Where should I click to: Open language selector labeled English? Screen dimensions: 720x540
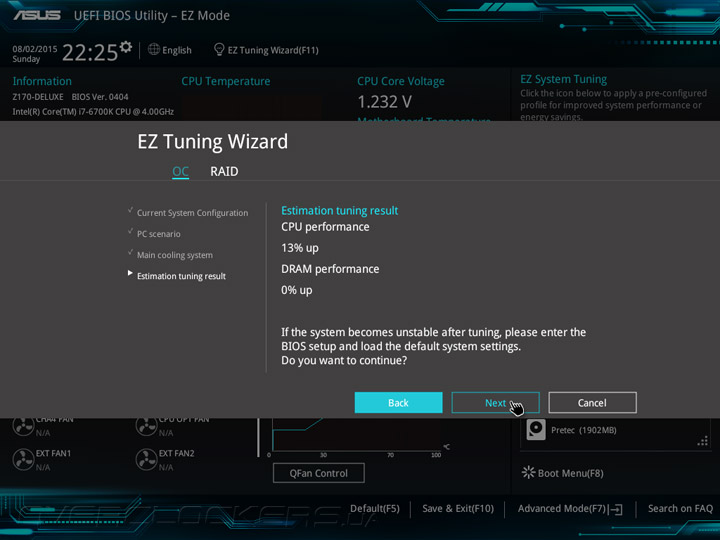[x=177, y=50]
